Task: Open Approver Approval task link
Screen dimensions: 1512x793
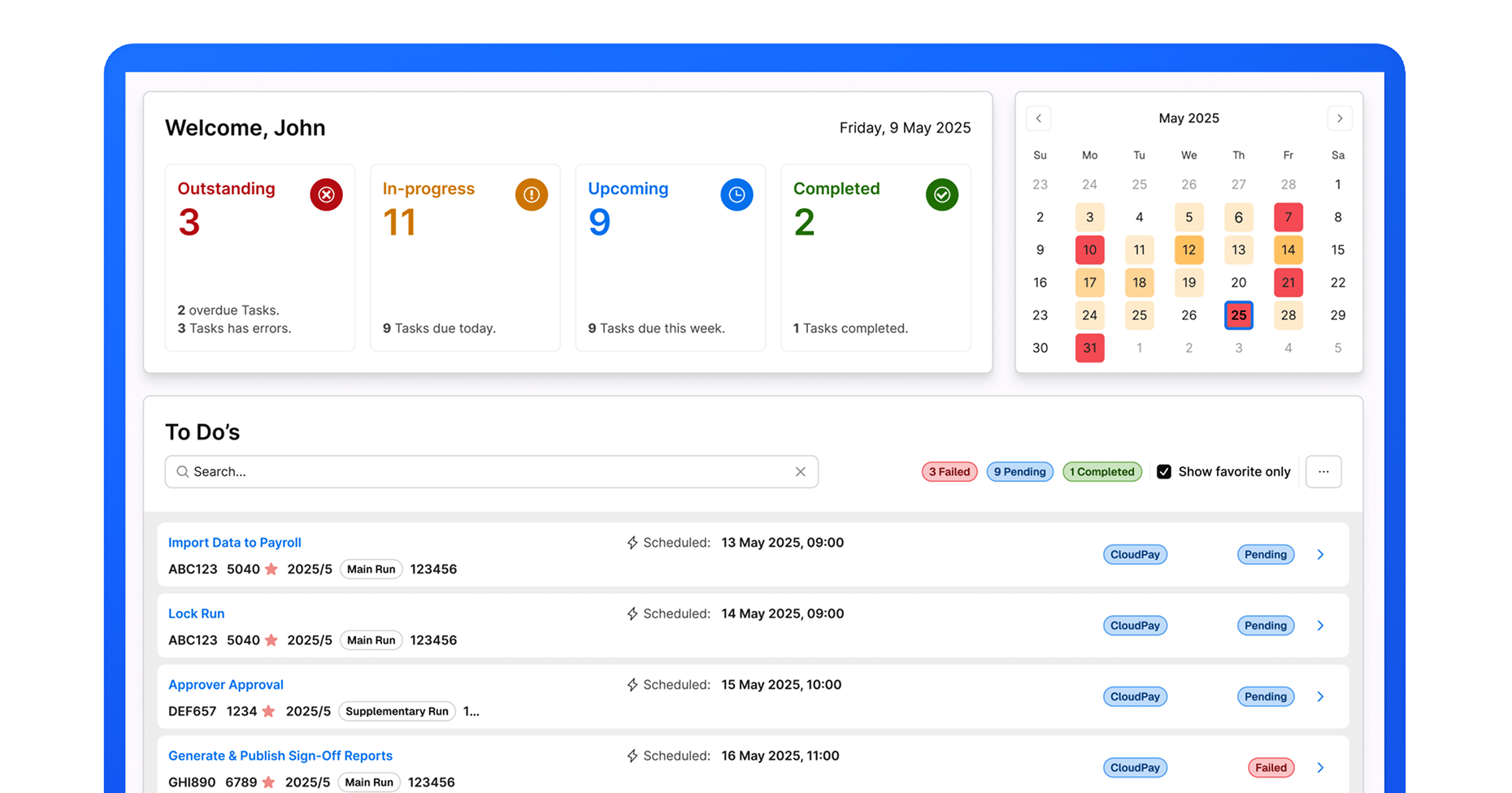Action: click(225, 684)
